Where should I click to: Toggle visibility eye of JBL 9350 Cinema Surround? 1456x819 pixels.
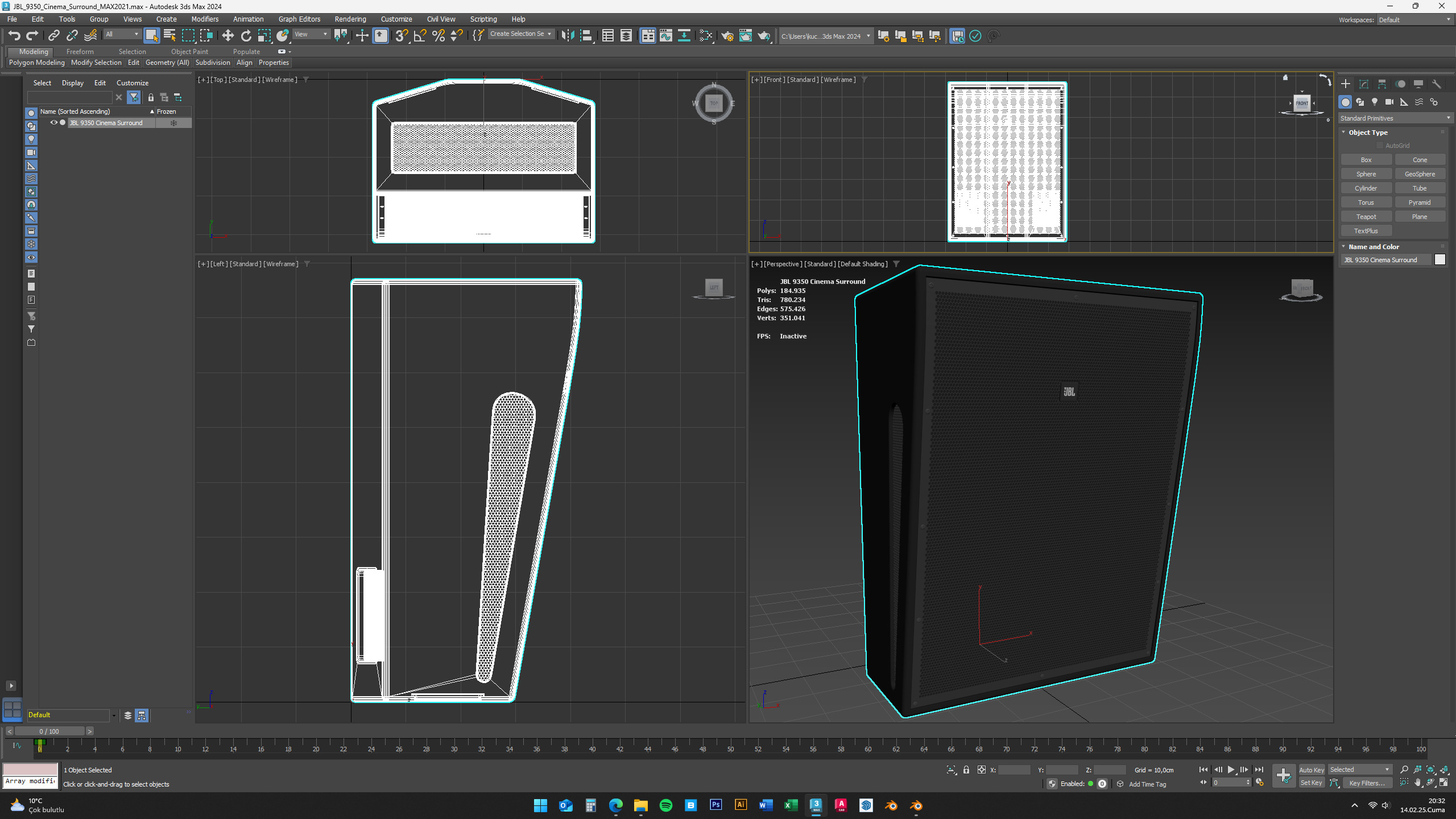(53, 123)
